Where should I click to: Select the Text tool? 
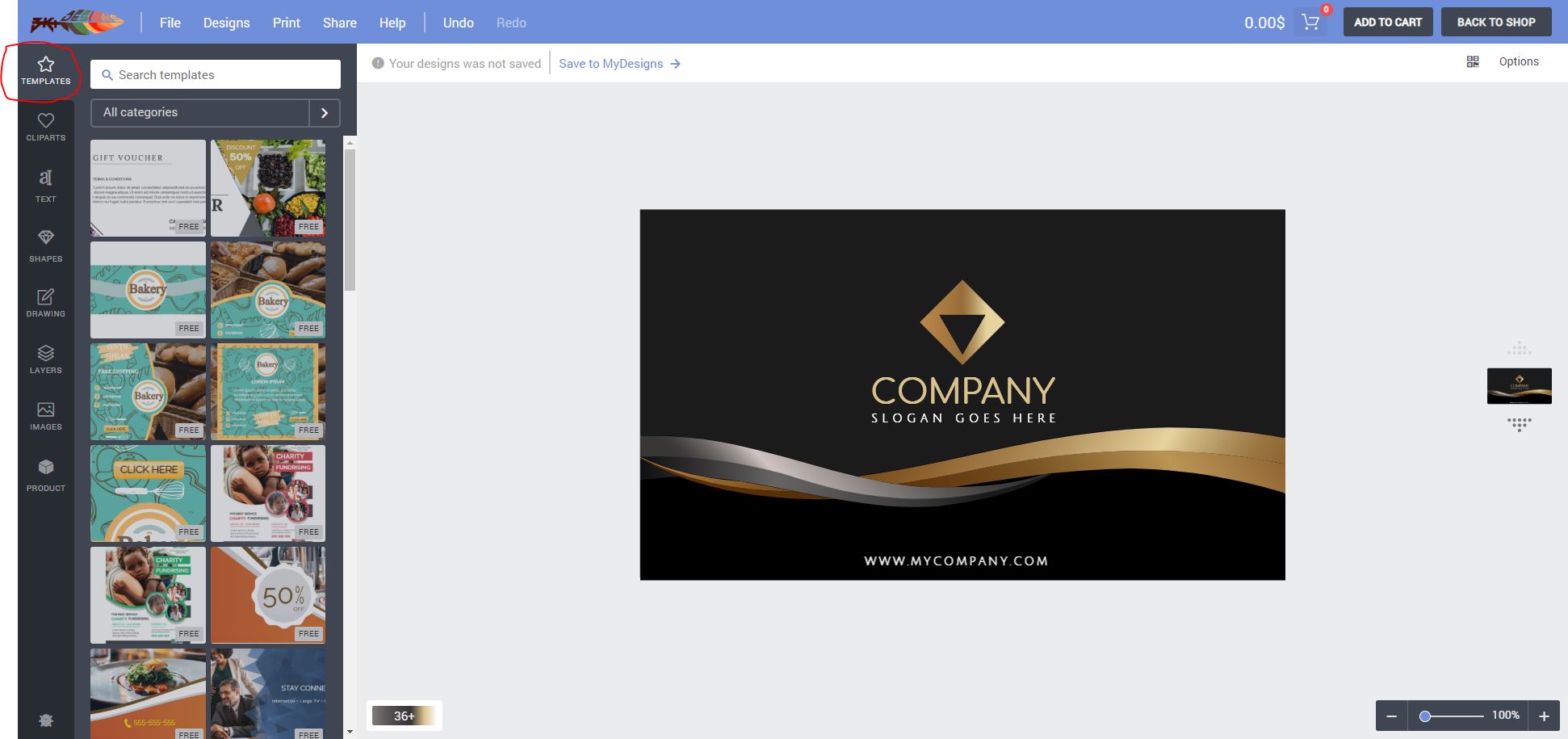tap(46, 185)
